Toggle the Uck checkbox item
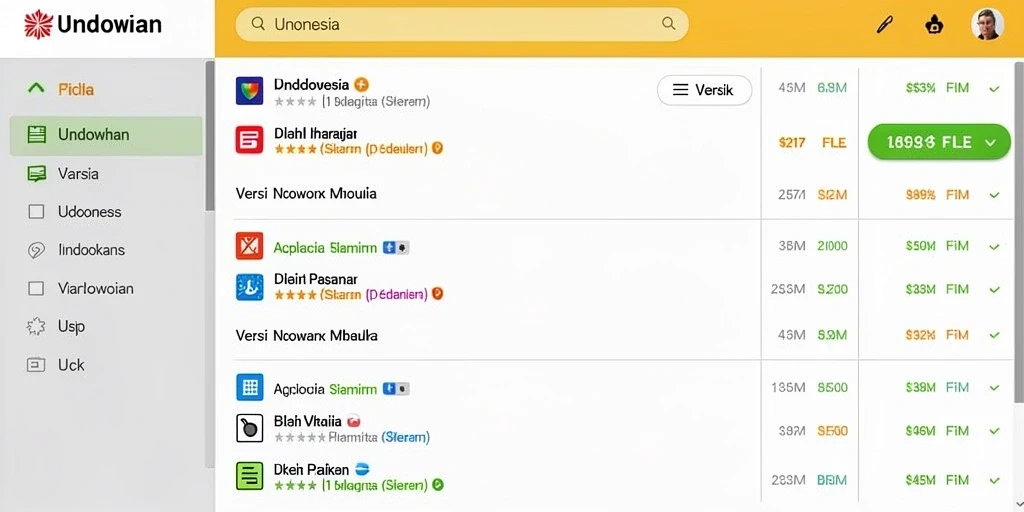 [36, 365]
